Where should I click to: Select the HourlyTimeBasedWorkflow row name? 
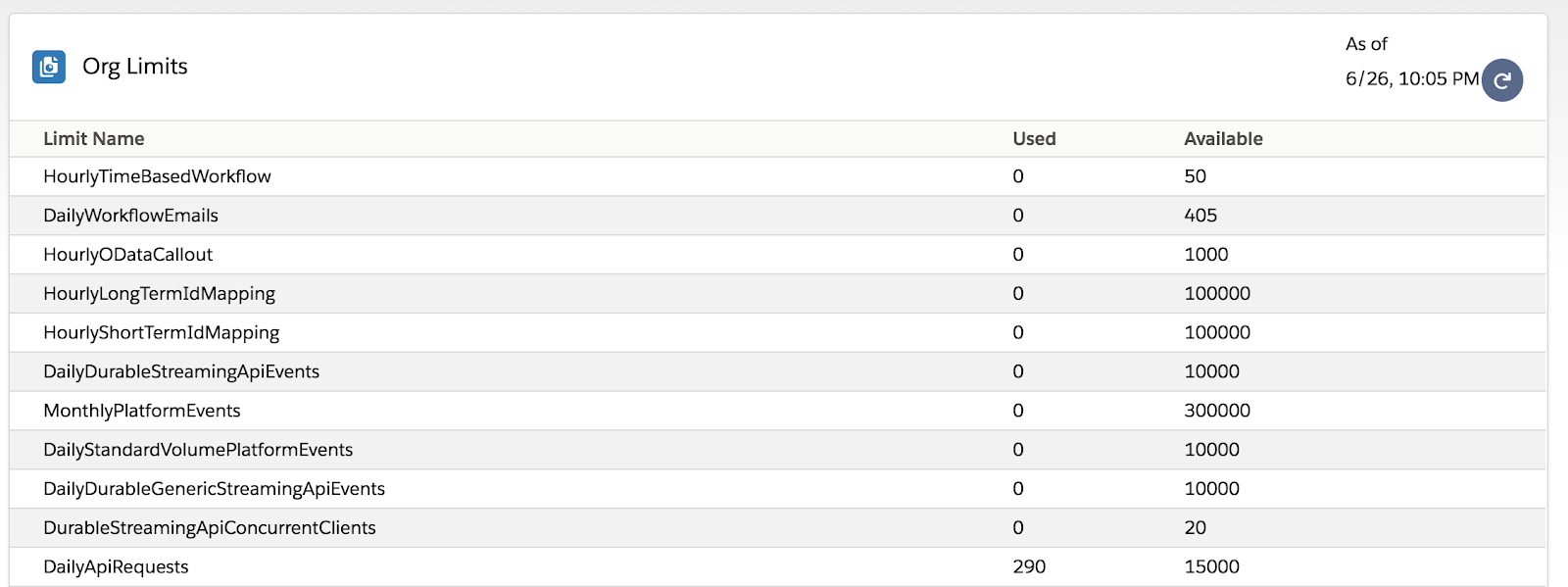[x=157, y=176]
